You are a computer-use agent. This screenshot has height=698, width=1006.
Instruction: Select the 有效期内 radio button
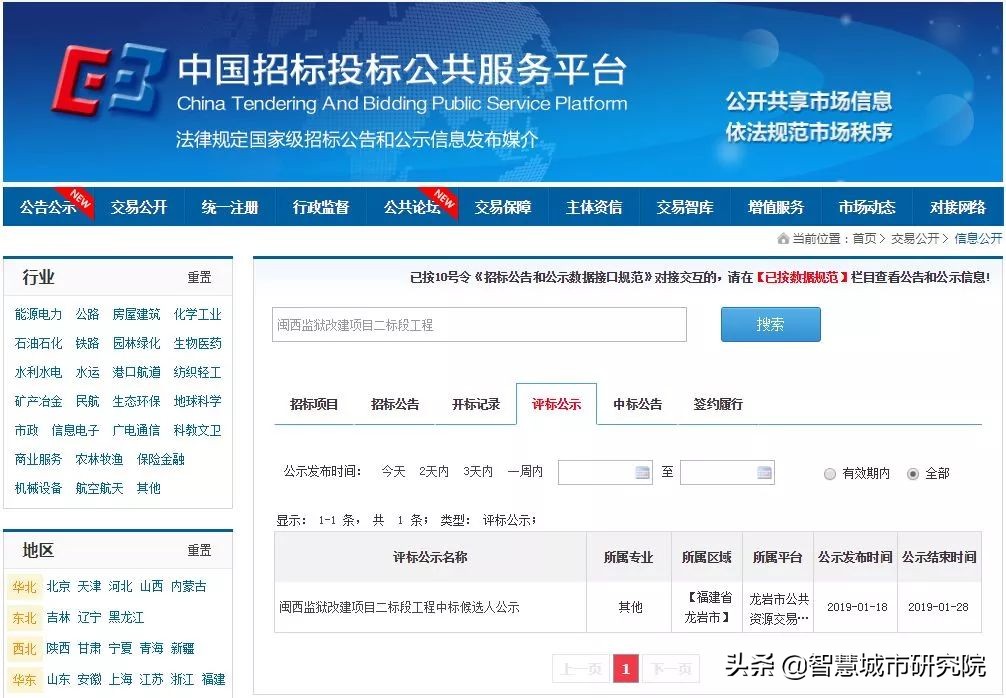(x=830, y=473)
